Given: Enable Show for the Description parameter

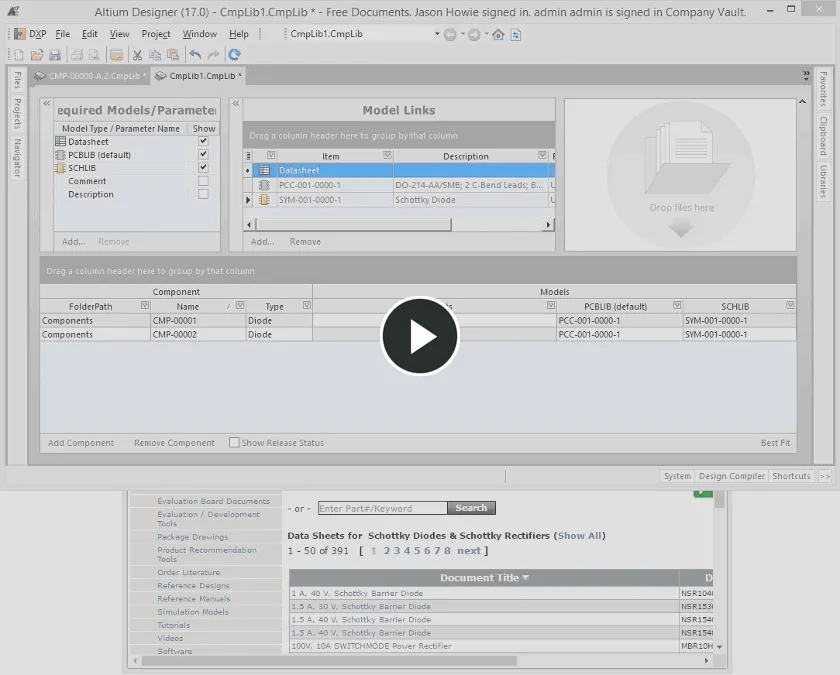Looking at the screenshot, I should click(x=203, y=194).
